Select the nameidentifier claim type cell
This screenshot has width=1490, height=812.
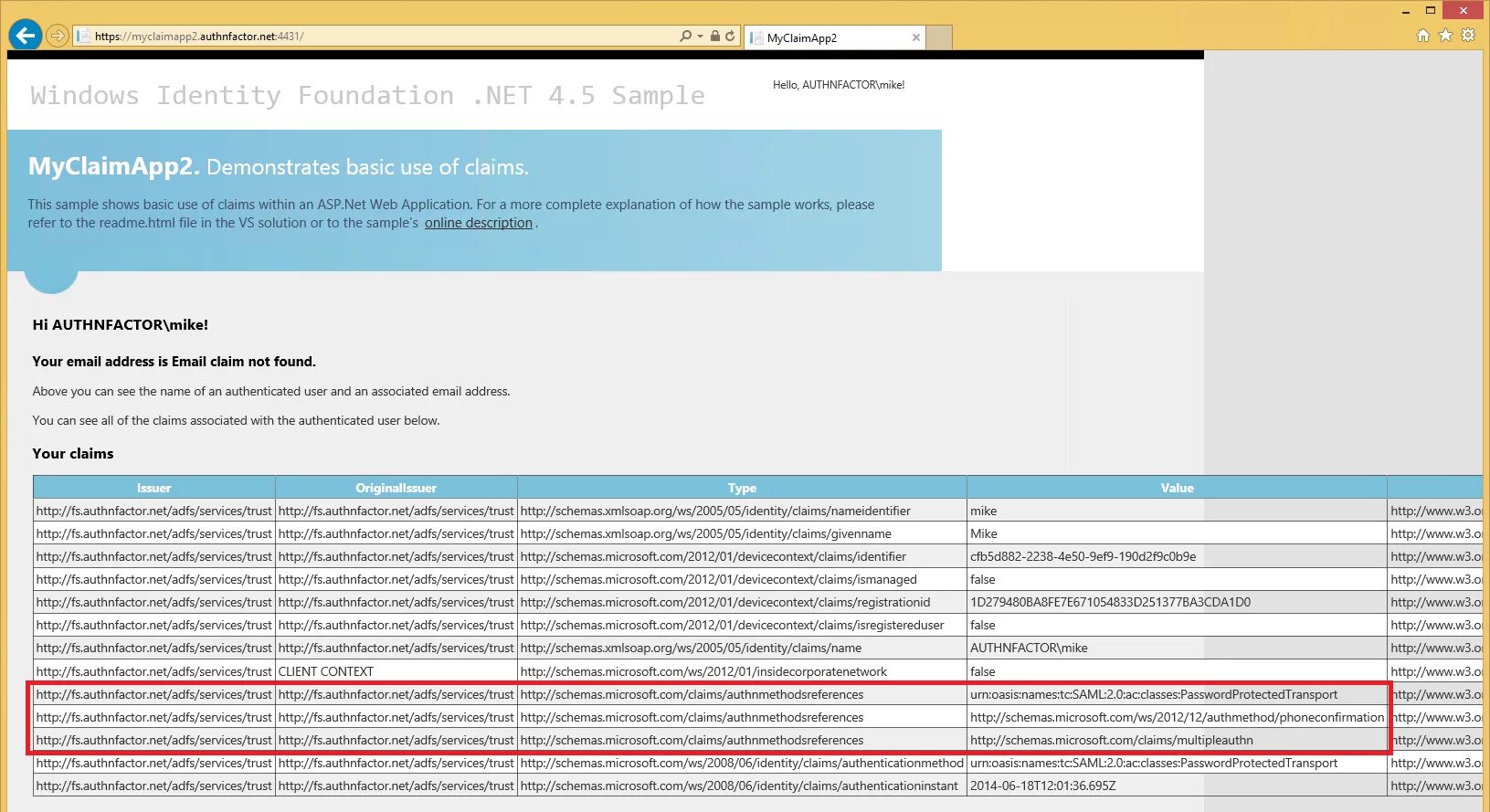coord(742,511)
